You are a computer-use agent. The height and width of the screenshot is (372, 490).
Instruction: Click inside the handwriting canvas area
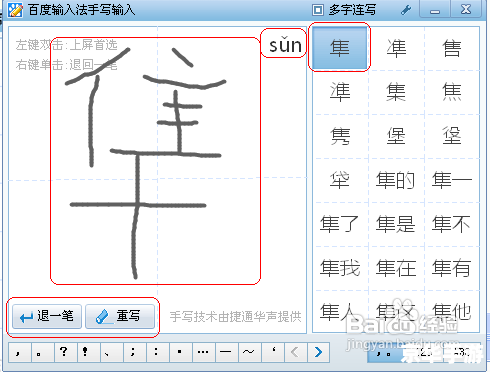click(157, 180)
